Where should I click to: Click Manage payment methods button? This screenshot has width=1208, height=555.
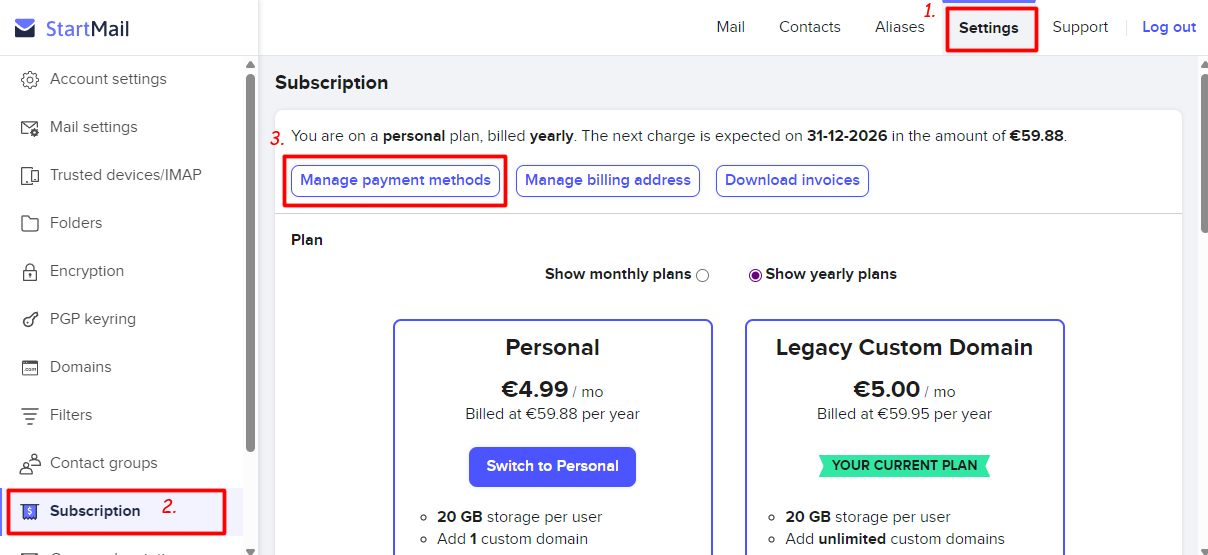point(395,180)
